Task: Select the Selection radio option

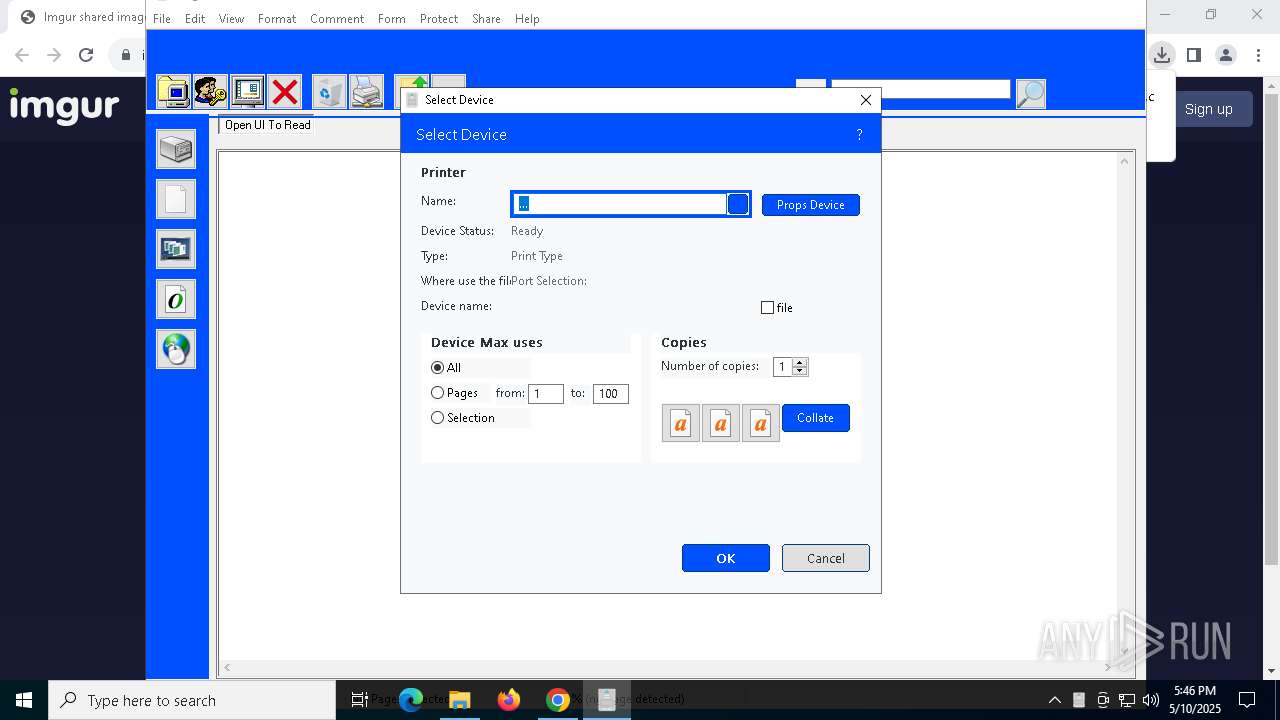Action: [437, 418]
